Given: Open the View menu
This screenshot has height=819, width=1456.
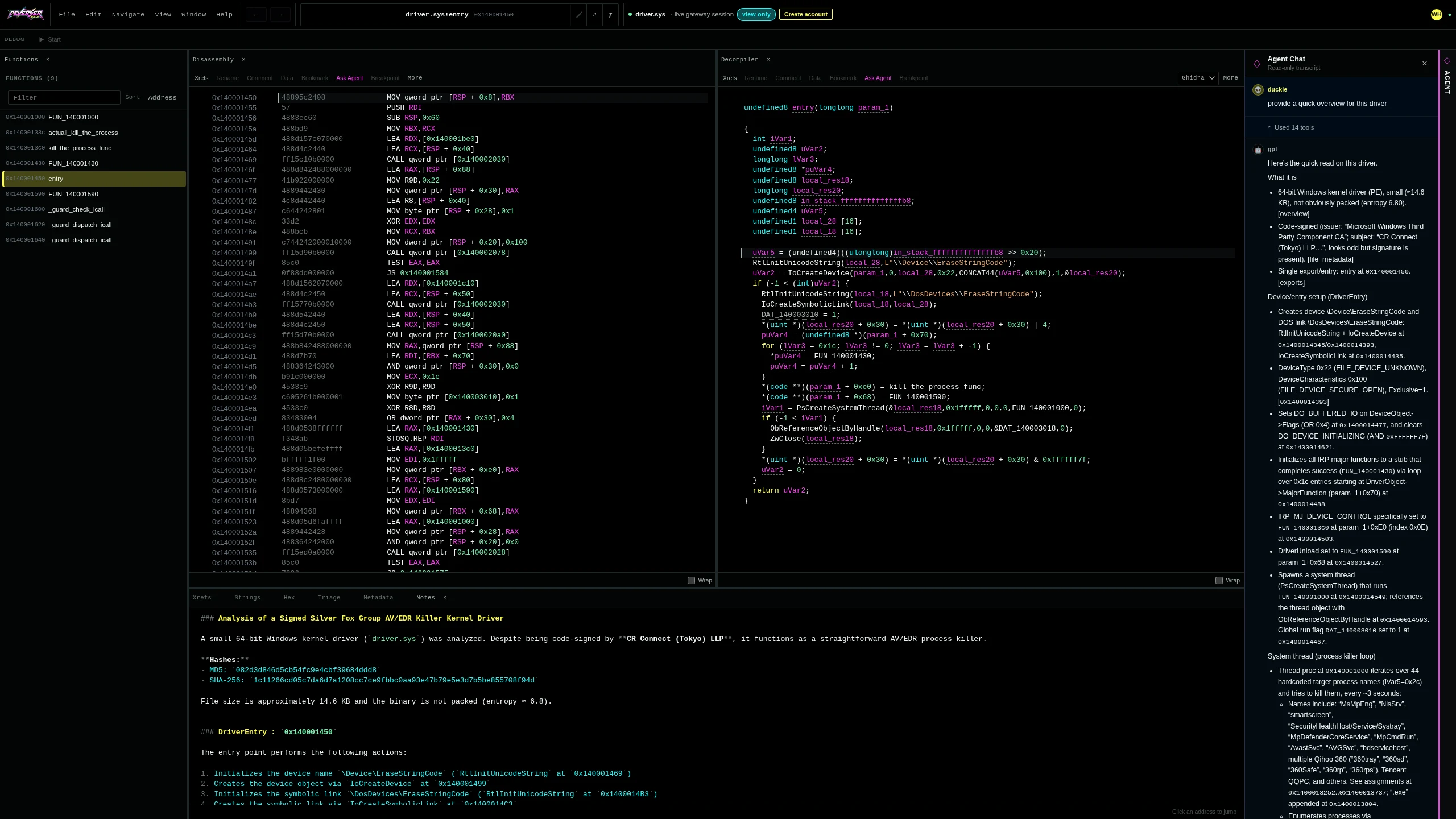Looking at the screenshot, I should [163, 15].
